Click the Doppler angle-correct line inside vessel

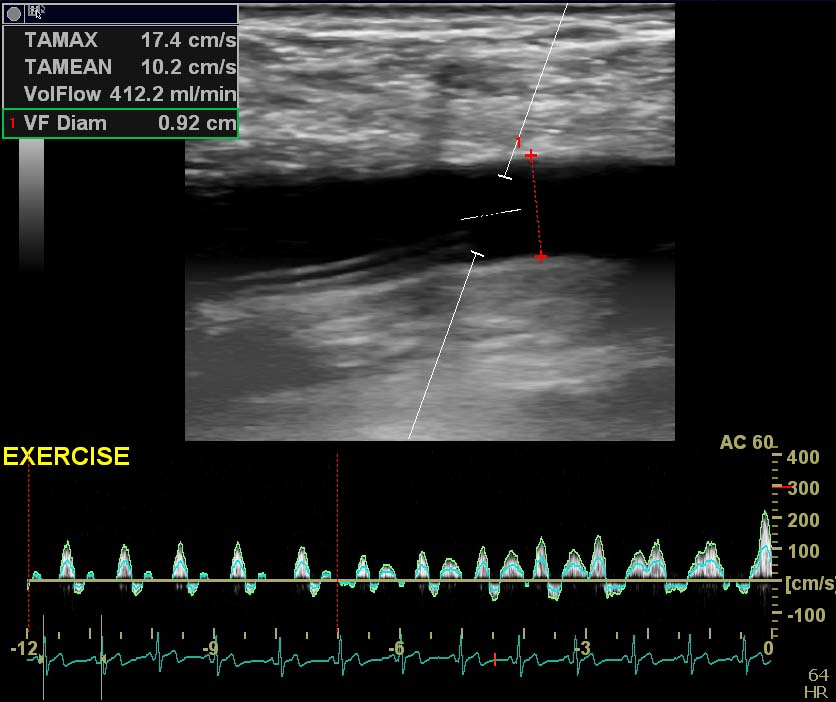click(x=491, y=214)
